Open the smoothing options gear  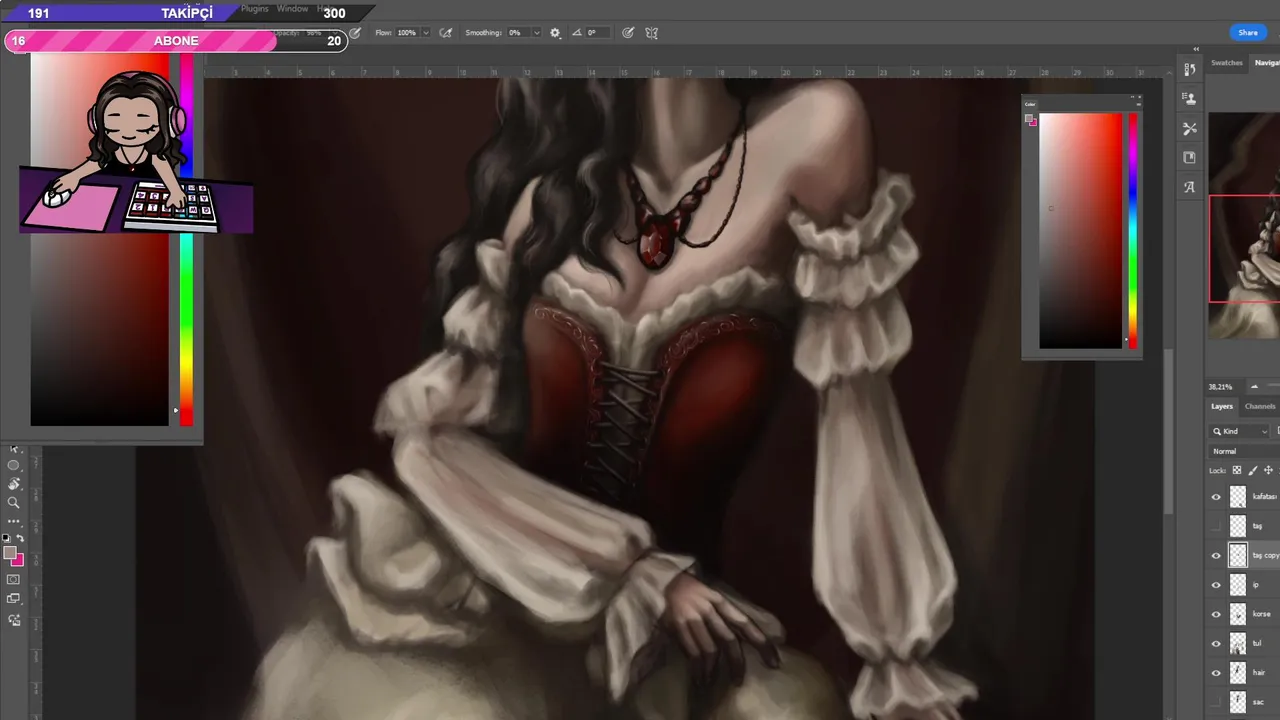pyautogui.click(x=555, y=33)
